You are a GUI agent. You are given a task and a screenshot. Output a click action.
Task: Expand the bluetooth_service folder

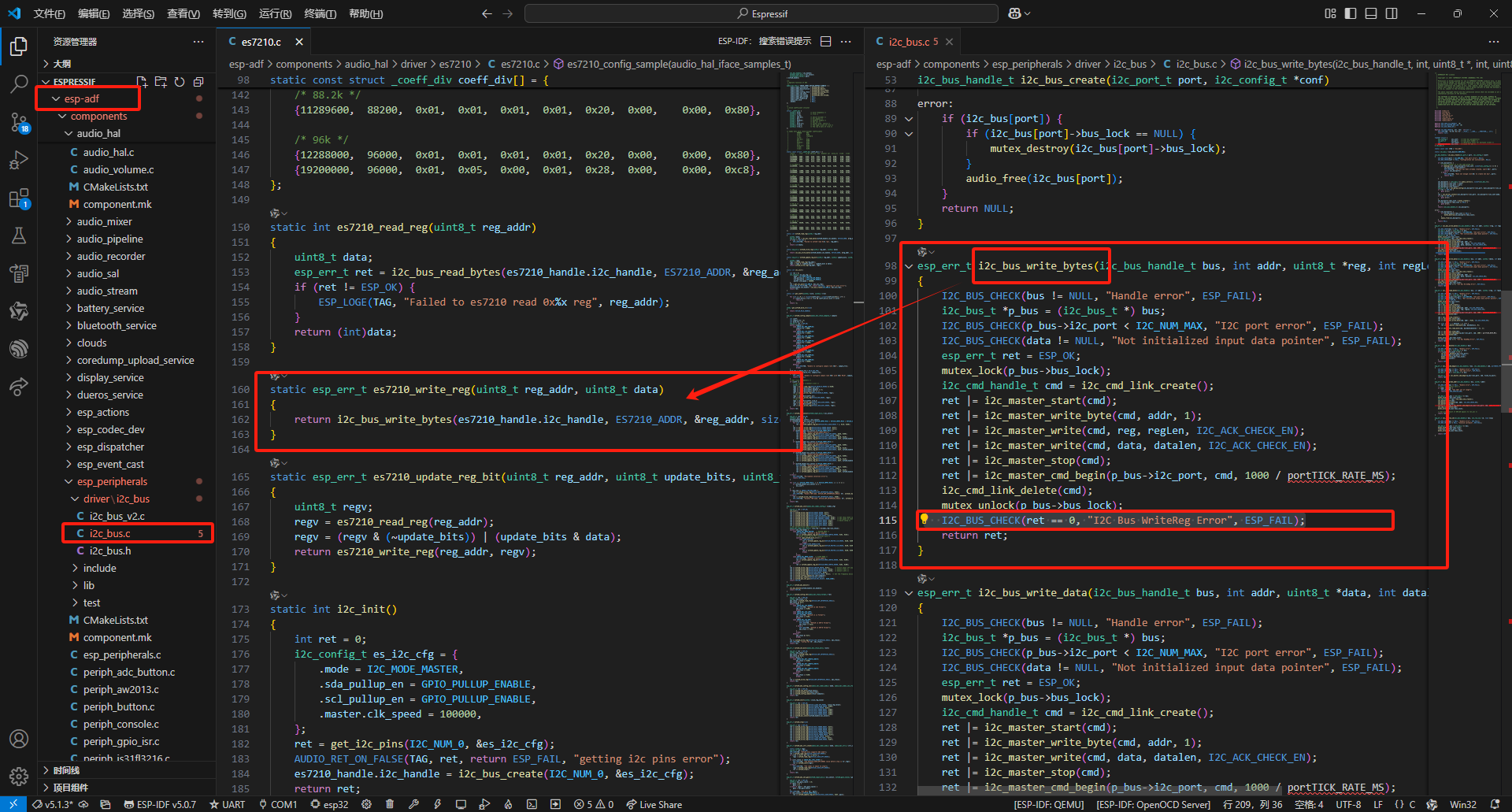tap(69, 325)
